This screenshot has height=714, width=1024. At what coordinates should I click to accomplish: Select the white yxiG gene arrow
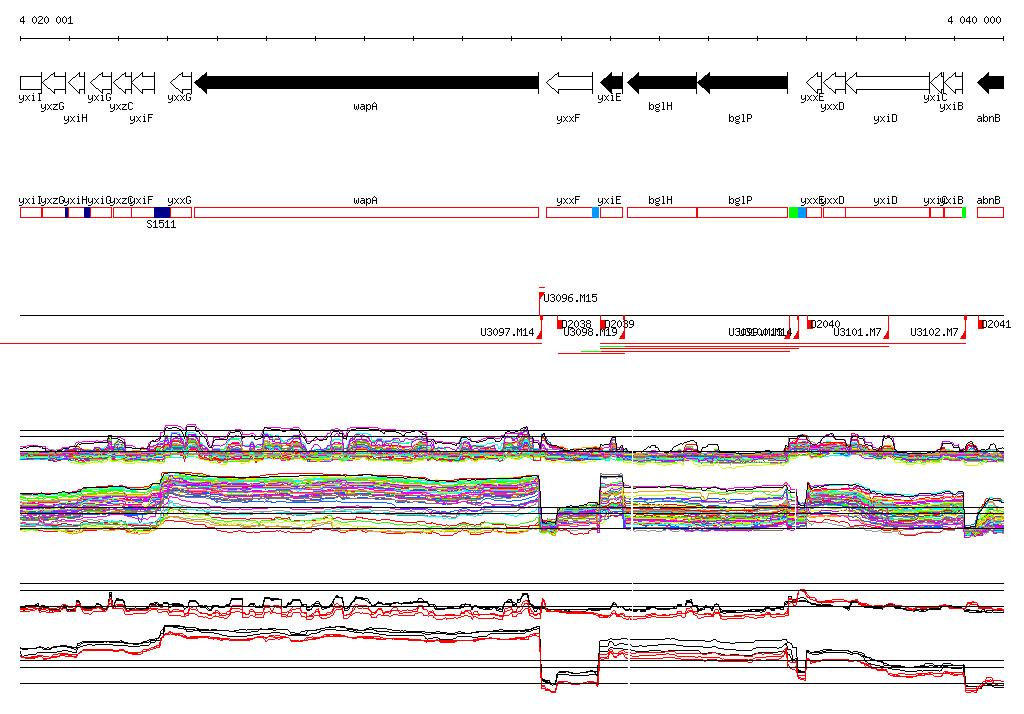click(101, 83)
